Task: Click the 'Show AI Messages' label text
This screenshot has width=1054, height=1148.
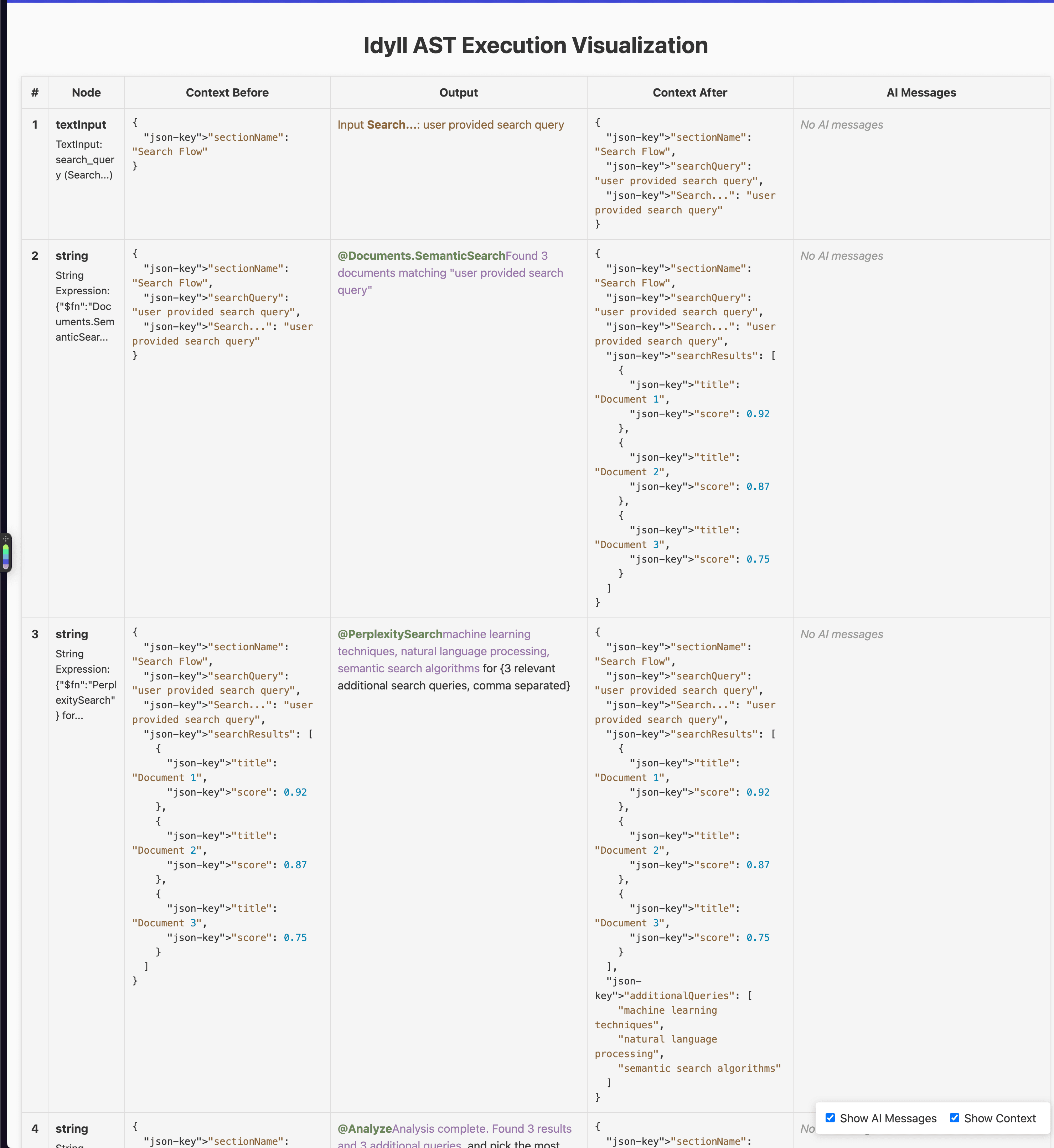Action: [x=888, y=1118]
